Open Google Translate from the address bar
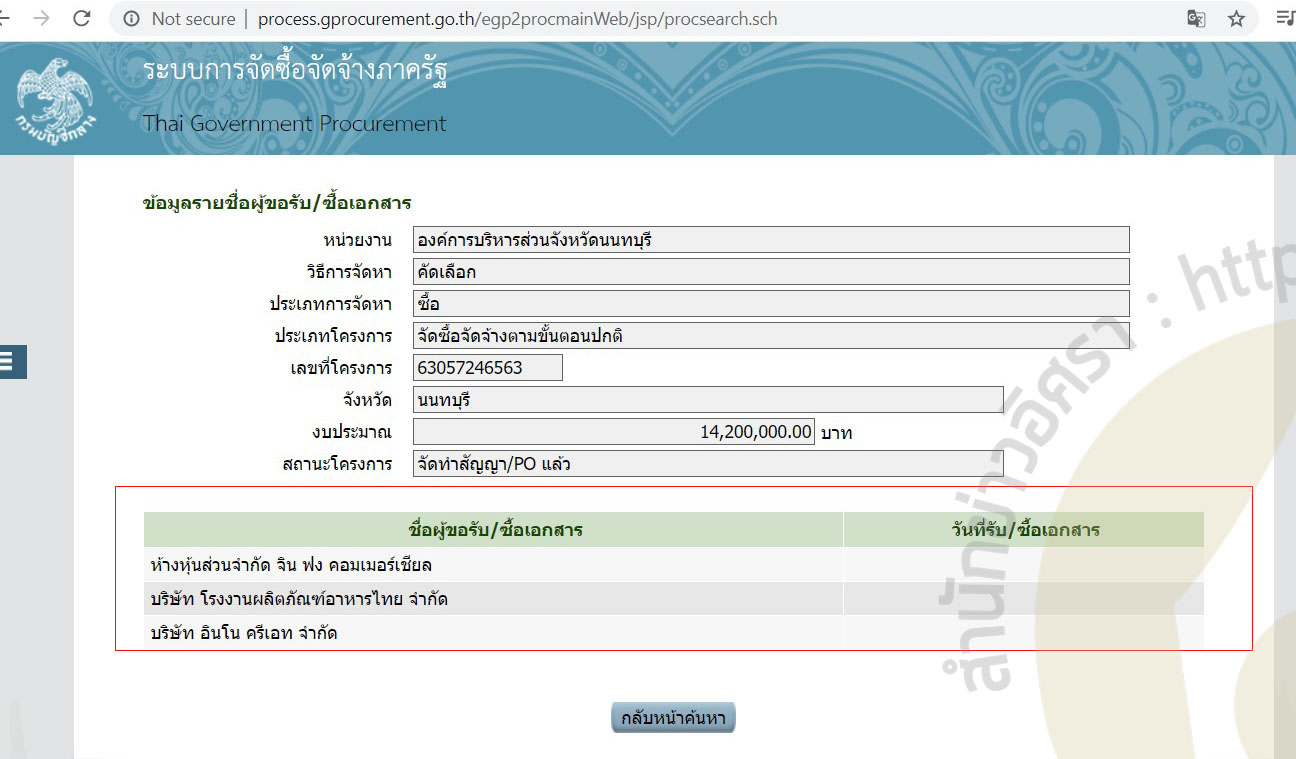The image size is (1296, 759). pyautogui.click(x=1196, y=18)
